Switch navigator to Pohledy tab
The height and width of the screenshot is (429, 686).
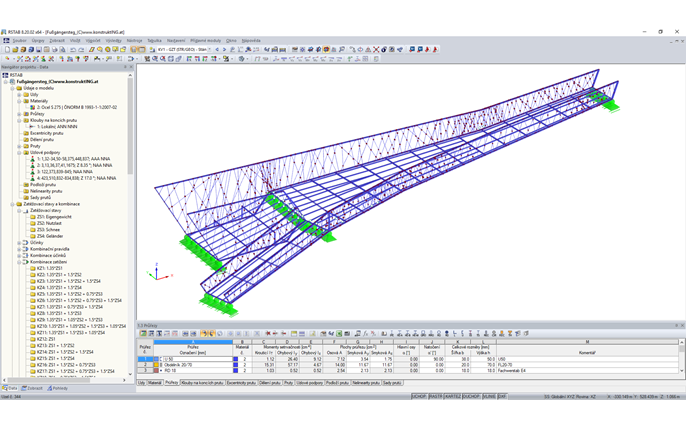(x=58, y=388)
